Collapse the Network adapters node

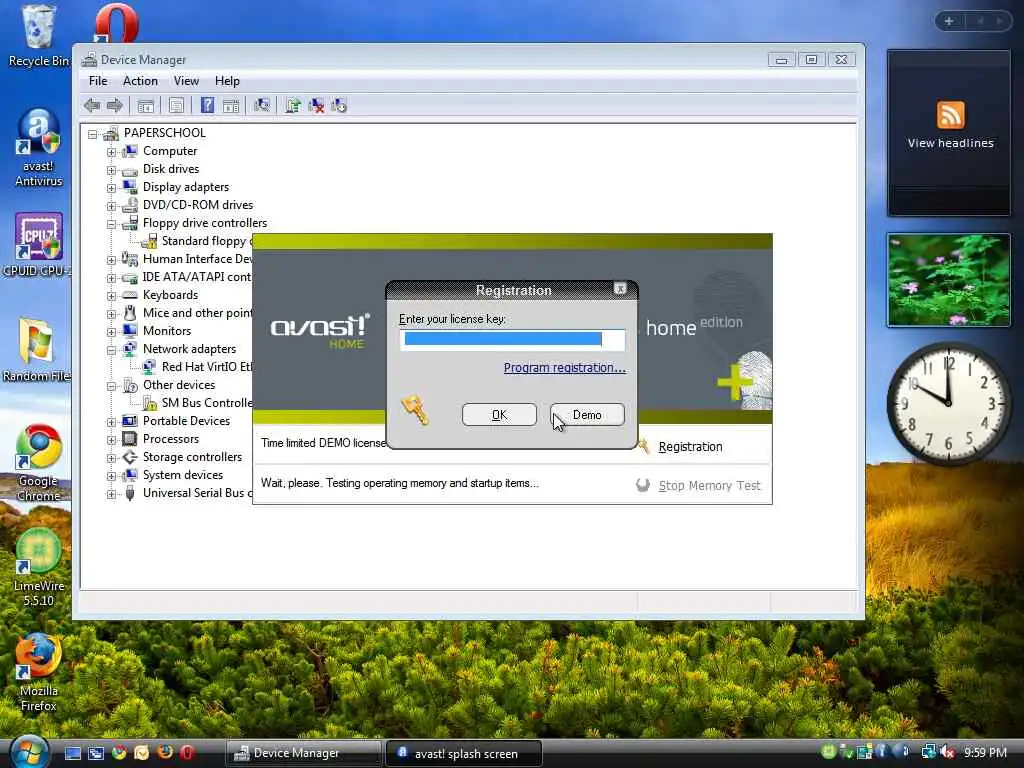tap(112, 350)
